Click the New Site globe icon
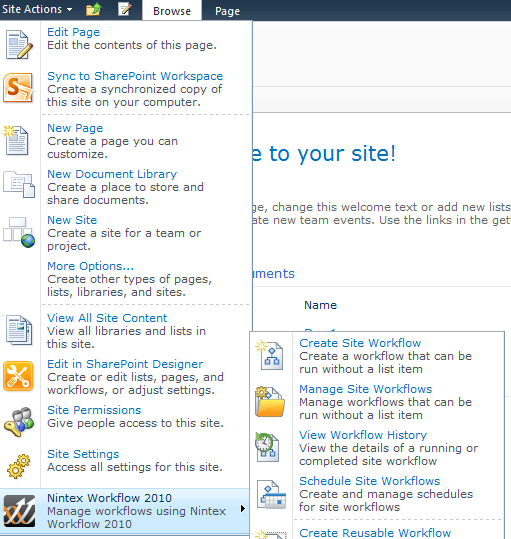 [19, 232]
